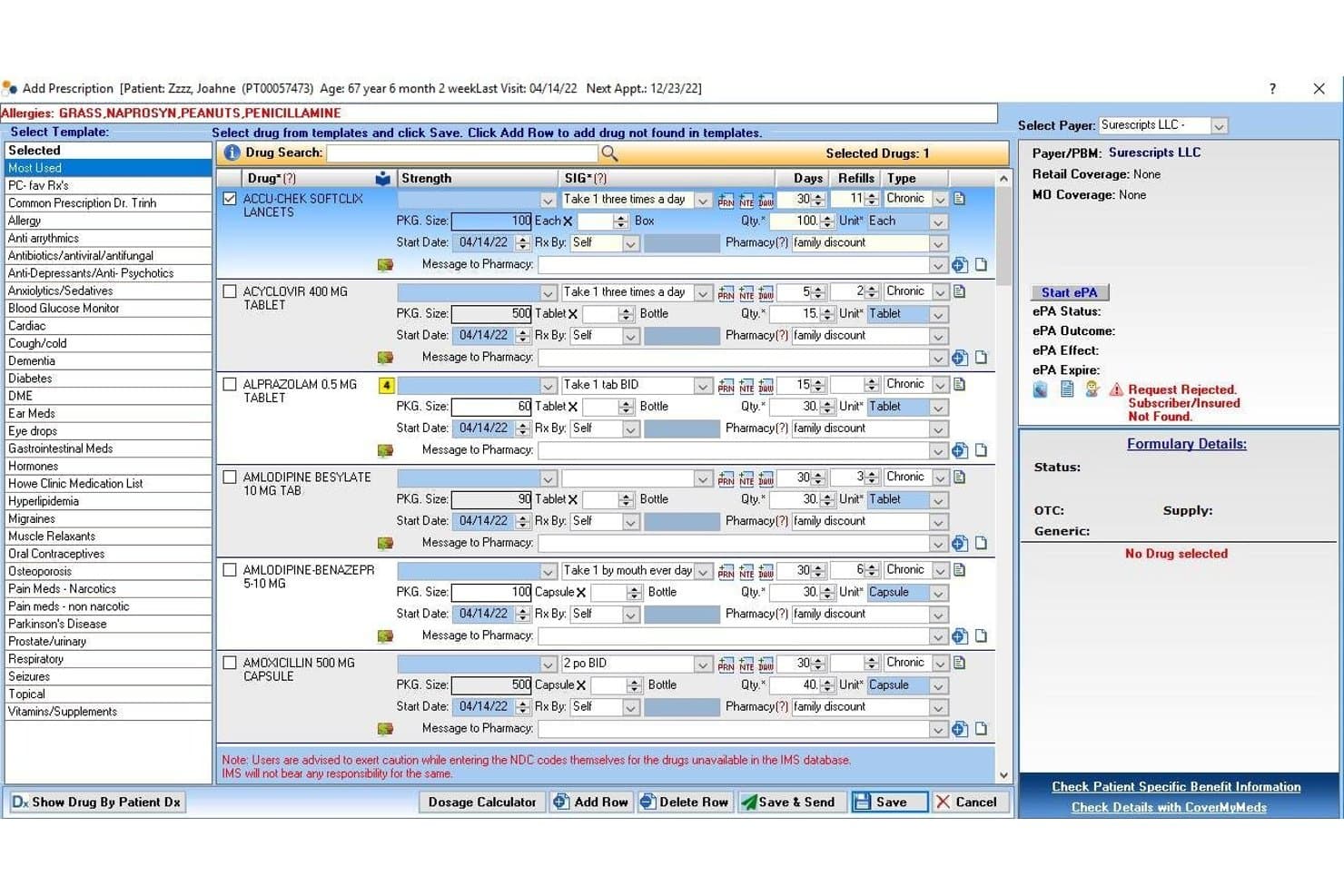This screenshot has width=1344, height=896.
Task: Click document icon under ePA Expire
Action: (x=1067, y=389)
